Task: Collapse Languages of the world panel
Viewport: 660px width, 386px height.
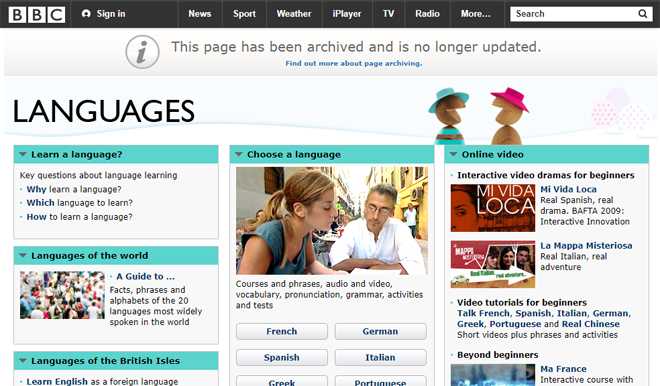Action: [23, 256]
